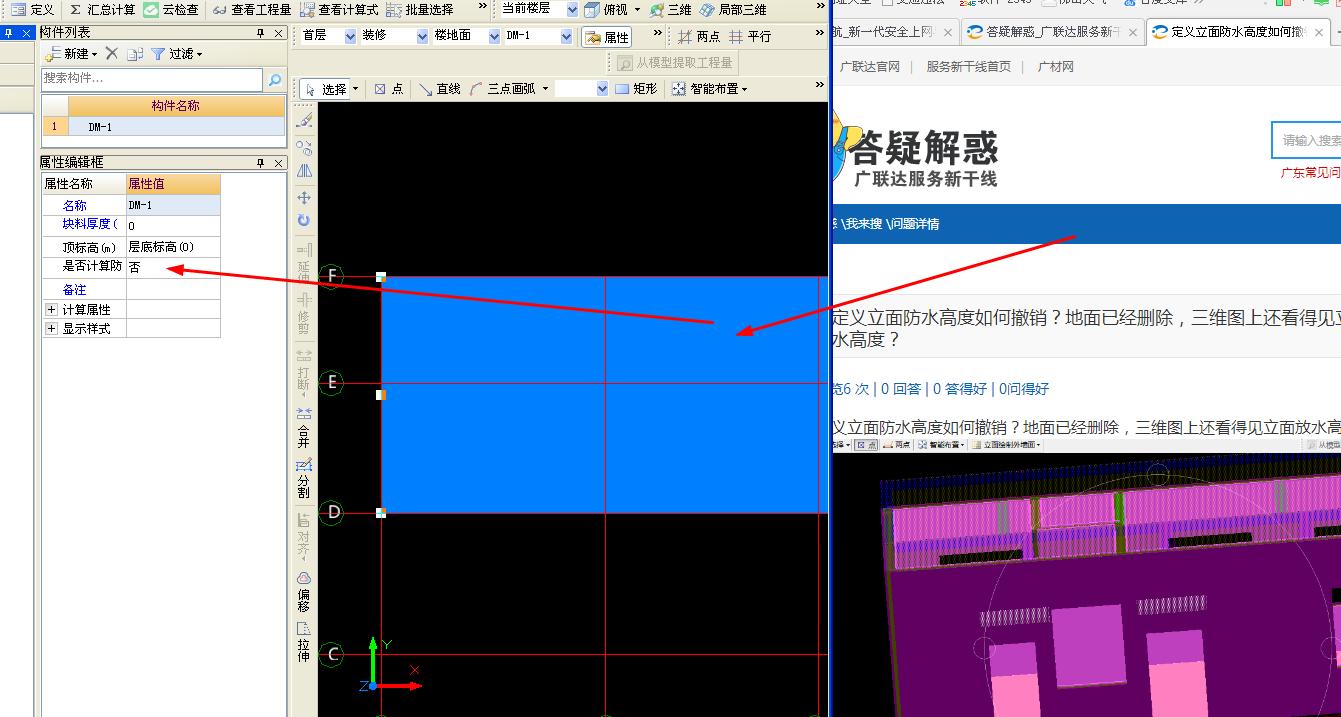Screen dimensions: 1341x717
Task: Switch to browser tab 答疑解惑_广联达服务新干线
Action: tap(1052, 32)
